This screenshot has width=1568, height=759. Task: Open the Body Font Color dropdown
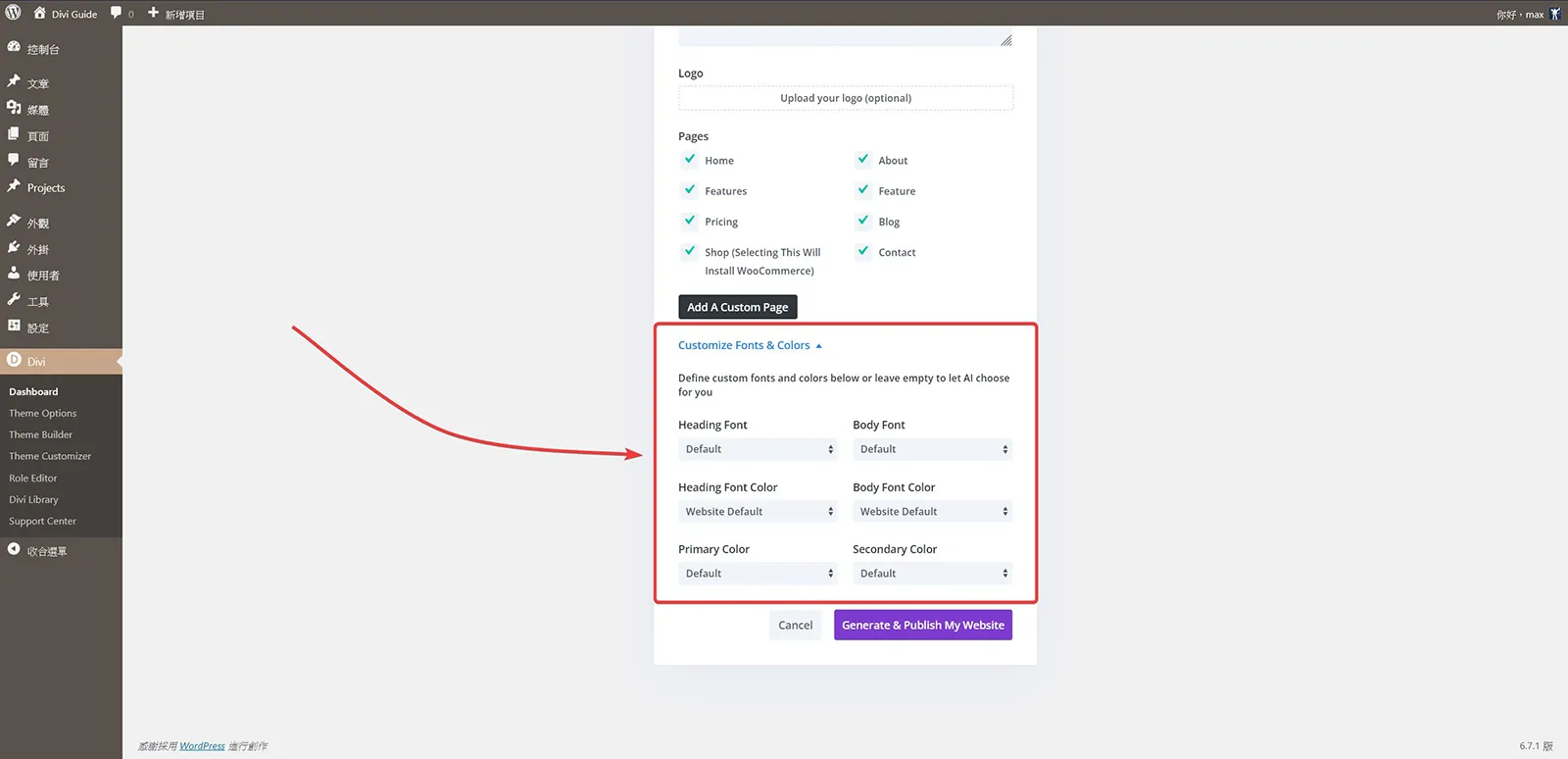[932, 511]
